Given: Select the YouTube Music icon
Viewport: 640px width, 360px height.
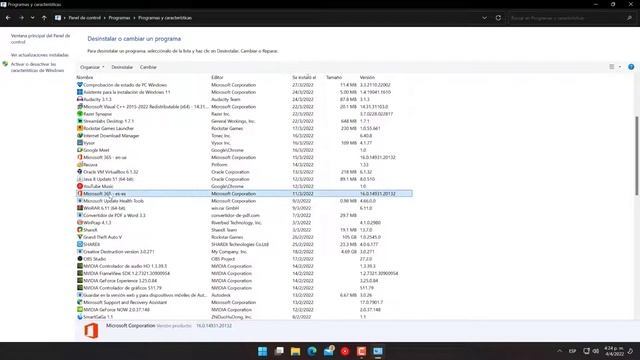Looking at the screenshot, I should (80, 186).
